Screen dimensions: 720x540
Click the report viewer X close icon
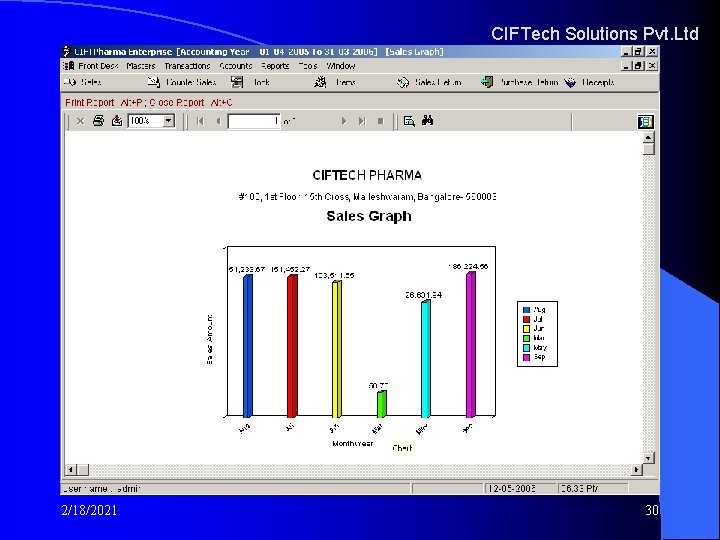coord(80,121)
